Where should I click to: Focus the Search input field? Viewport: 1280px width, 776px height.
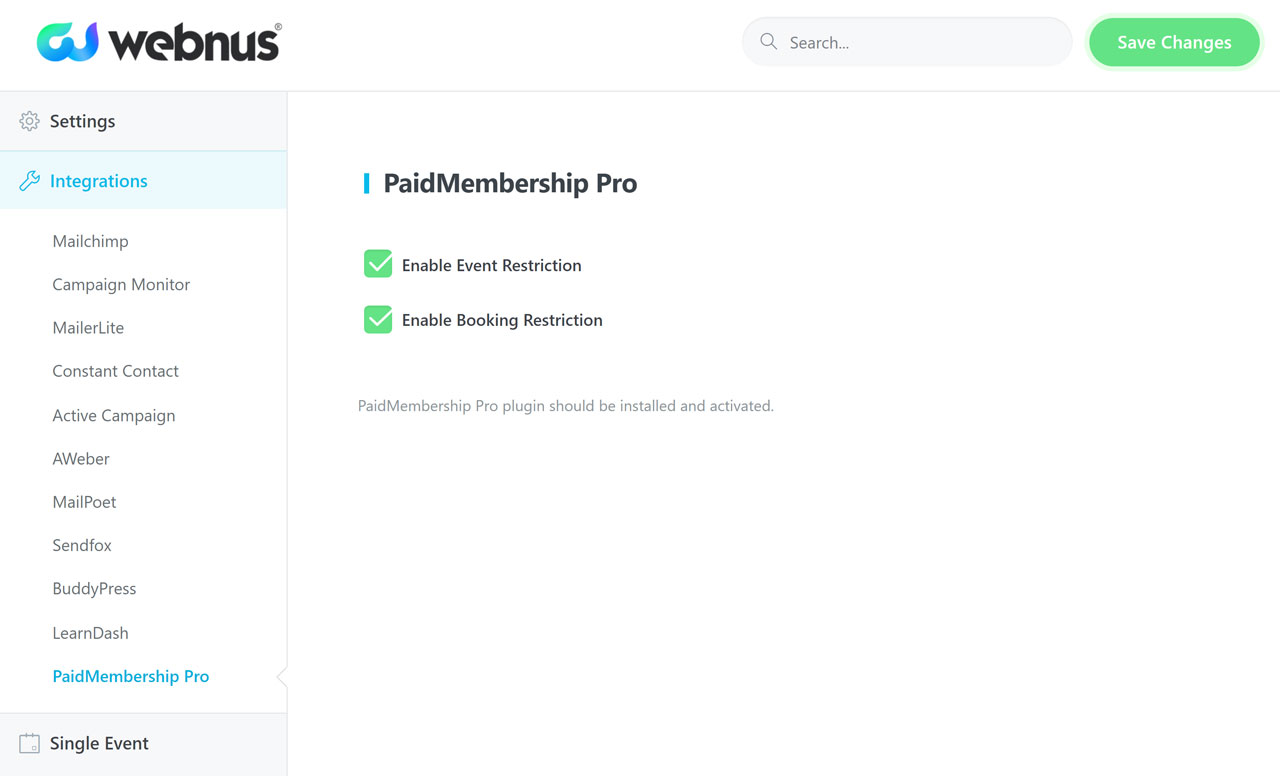(x=907, y=42)
